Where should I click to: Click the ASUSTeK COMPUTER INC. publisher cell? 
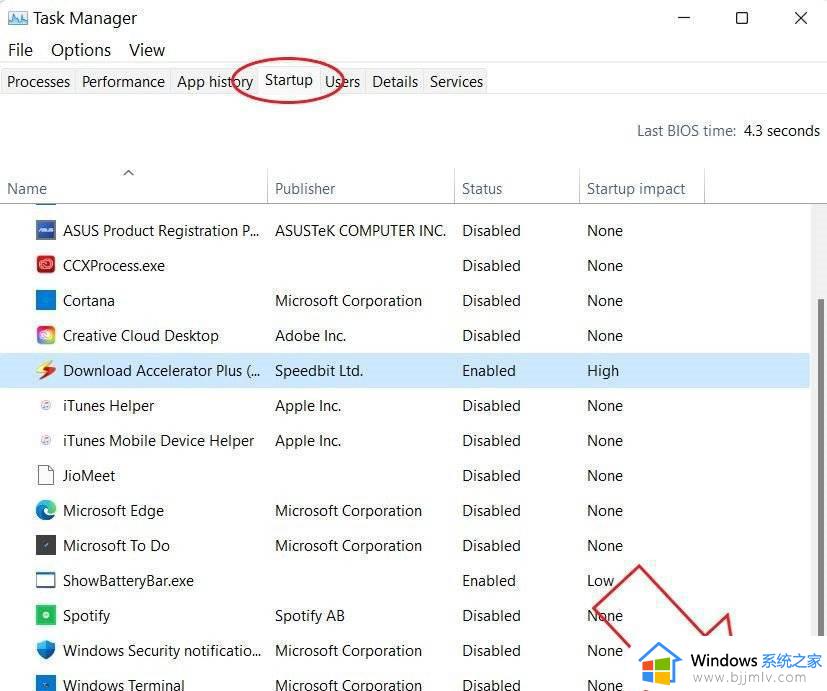[360, 231]
